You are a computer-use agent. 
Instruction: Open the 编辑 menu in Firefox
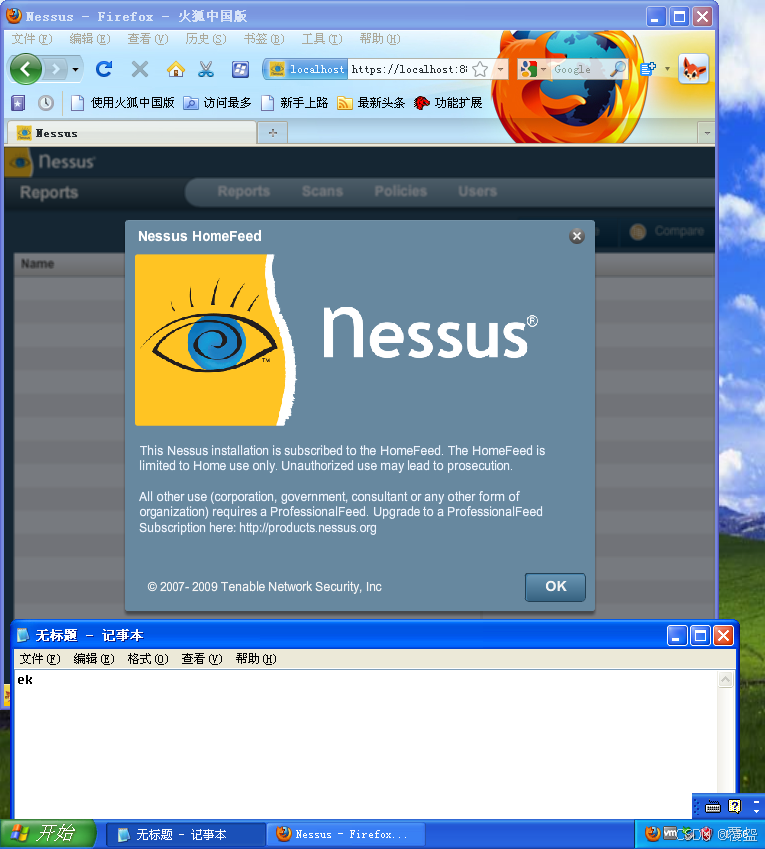[90, 39]
